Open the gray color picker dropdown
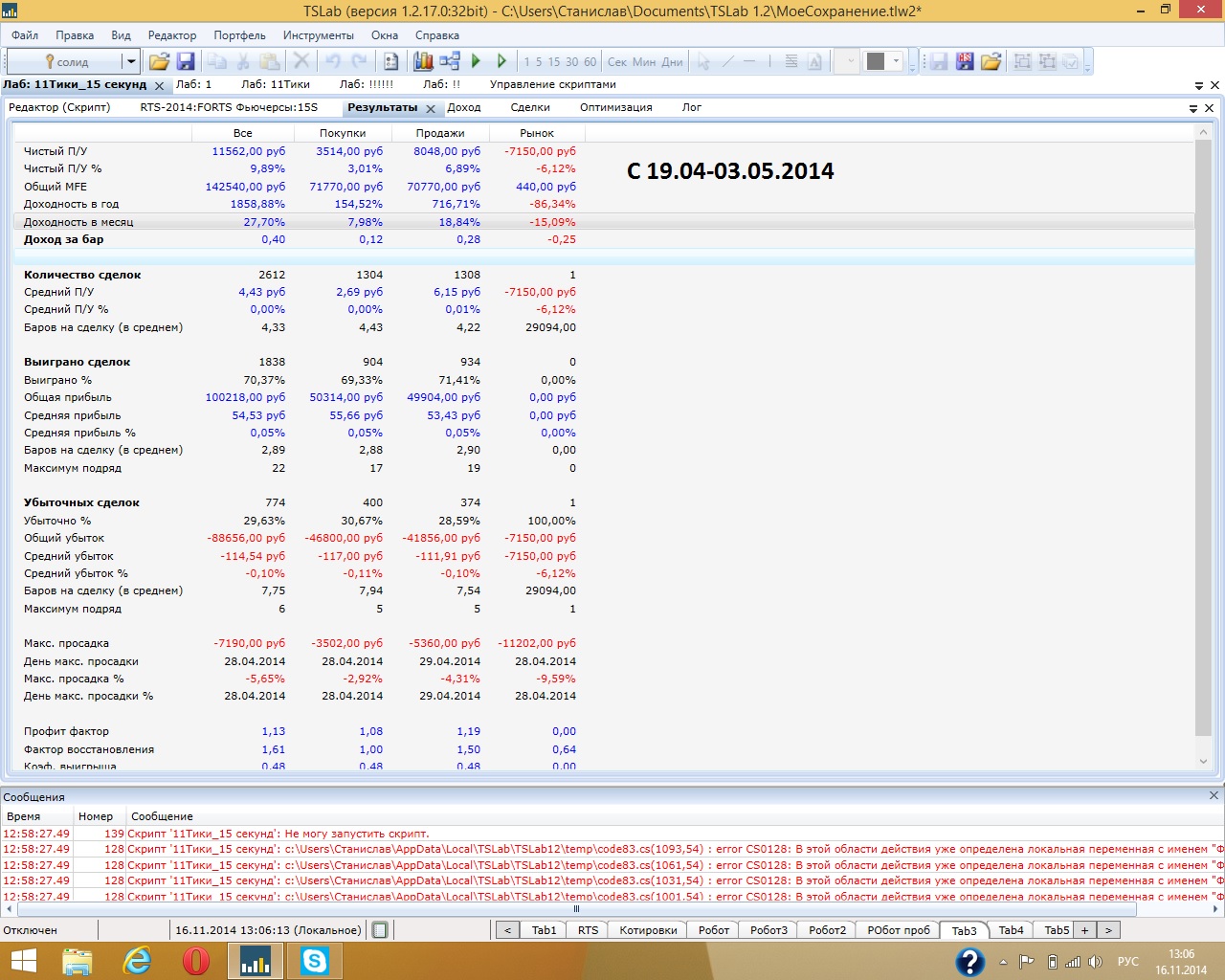 coord(897,62)
